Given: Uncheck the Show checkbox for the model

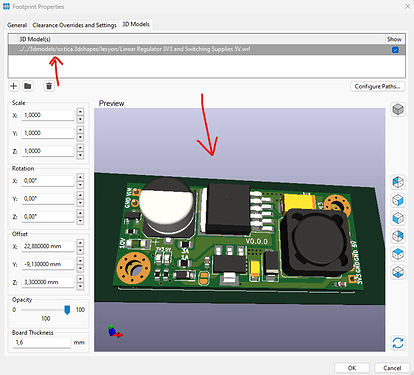Looking at the screenshot, I should [395, 50].
